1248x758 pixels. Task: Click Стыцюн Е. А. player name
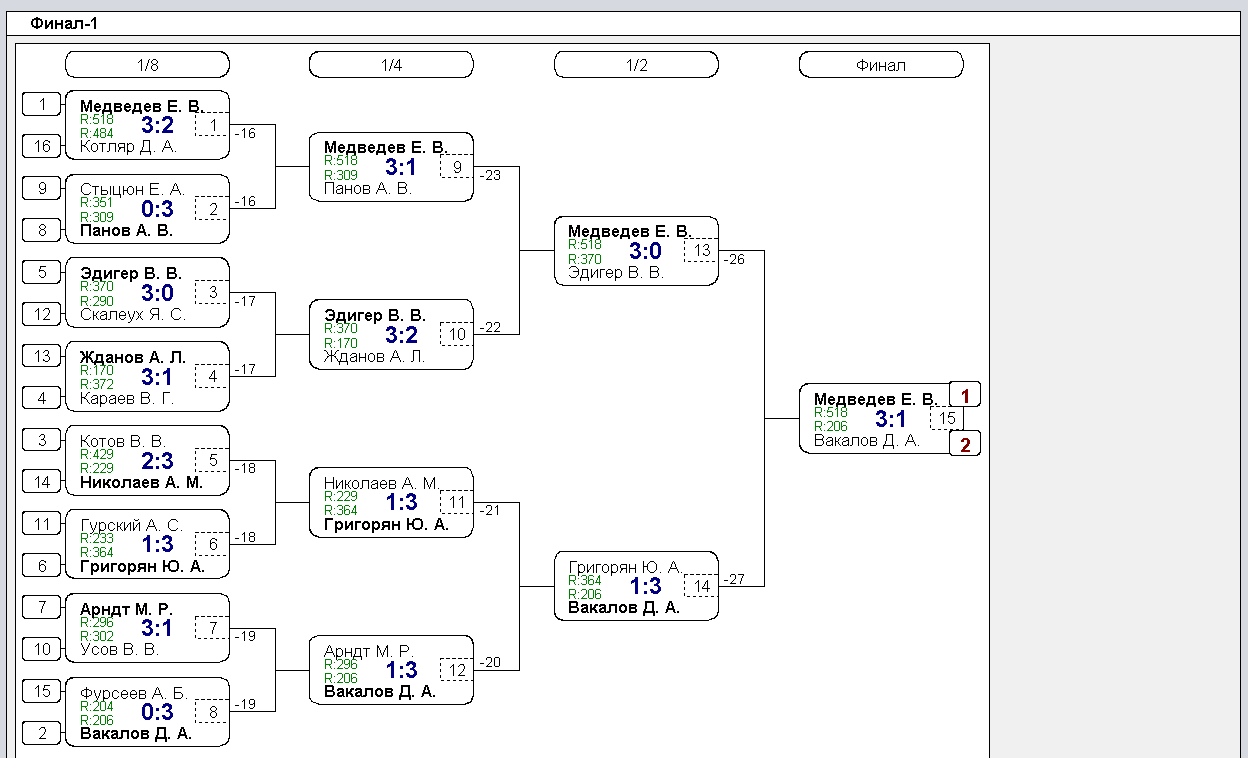(133, 189)
